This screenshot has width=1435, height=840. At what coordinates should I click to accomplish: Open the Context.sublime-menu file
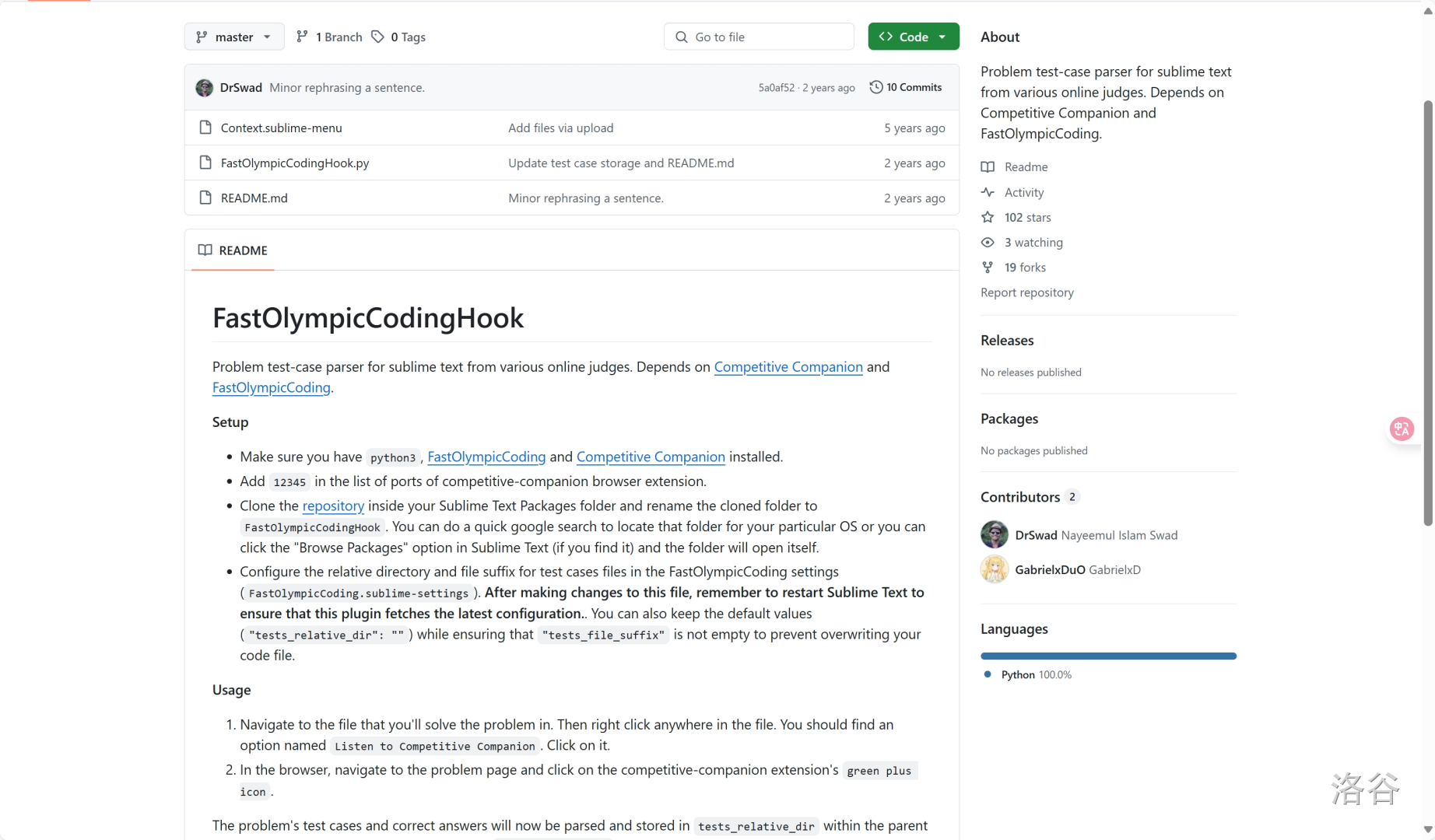281,128
